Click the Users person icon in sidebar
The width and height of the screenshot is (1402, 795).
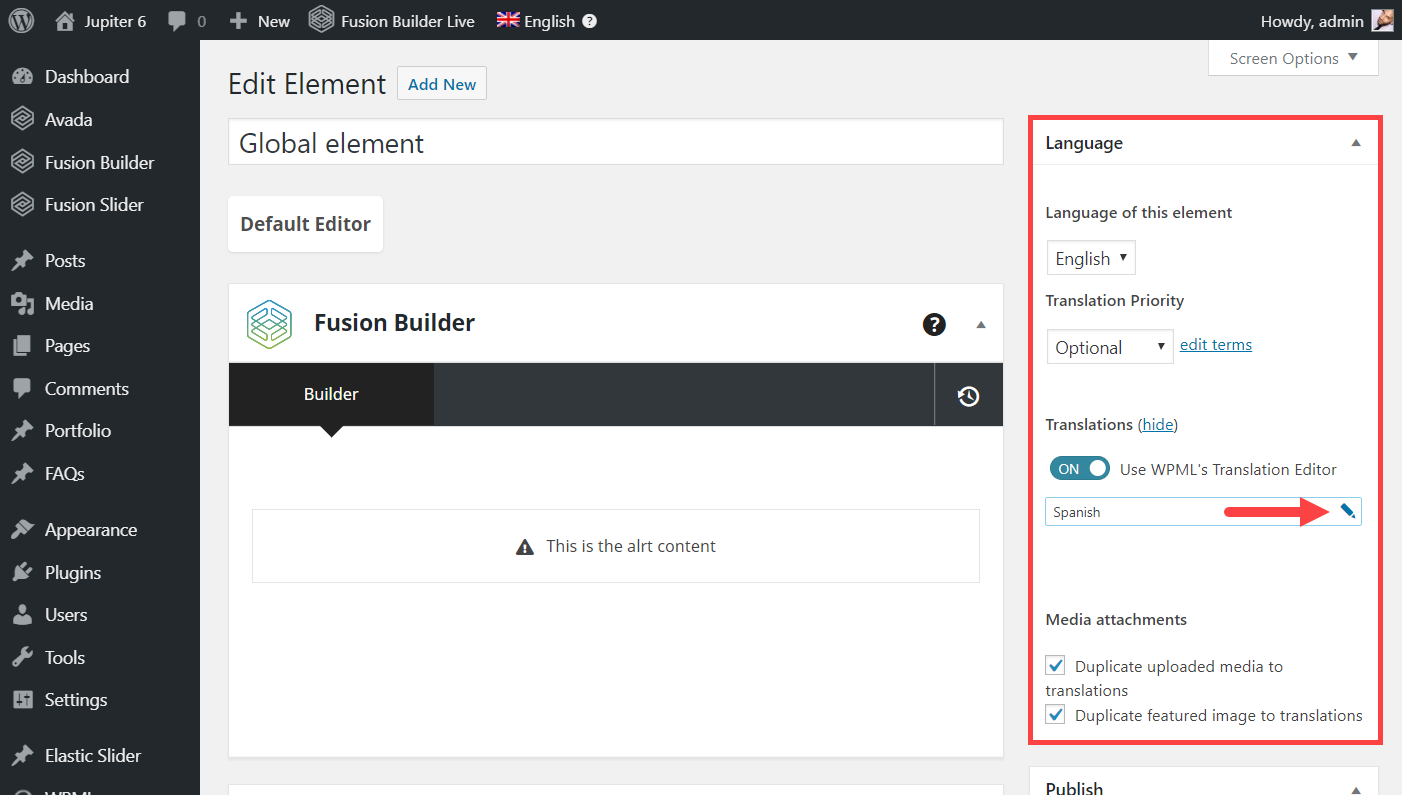pyautogui.click(x=22, y=615)
